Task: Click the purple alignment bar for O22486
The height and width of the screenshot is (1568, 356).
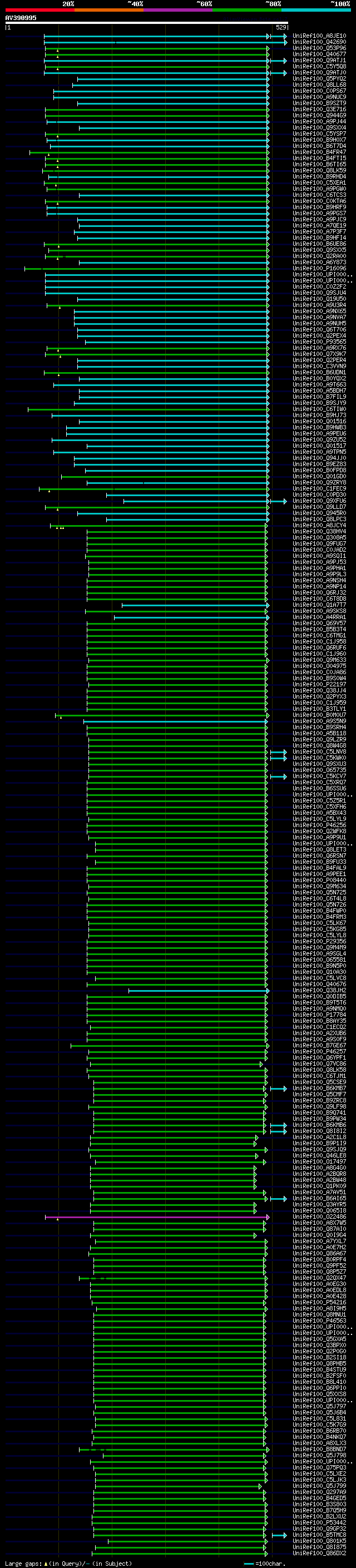Action: (157, 1217)
